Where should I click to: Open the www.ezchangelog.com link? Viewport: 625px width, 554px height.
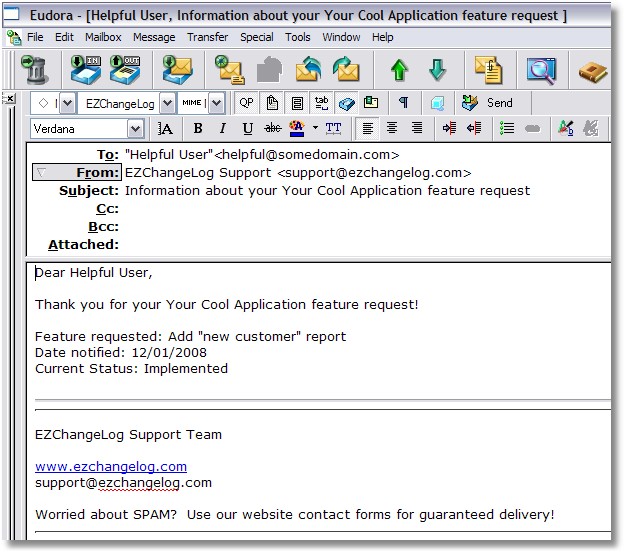111,466
